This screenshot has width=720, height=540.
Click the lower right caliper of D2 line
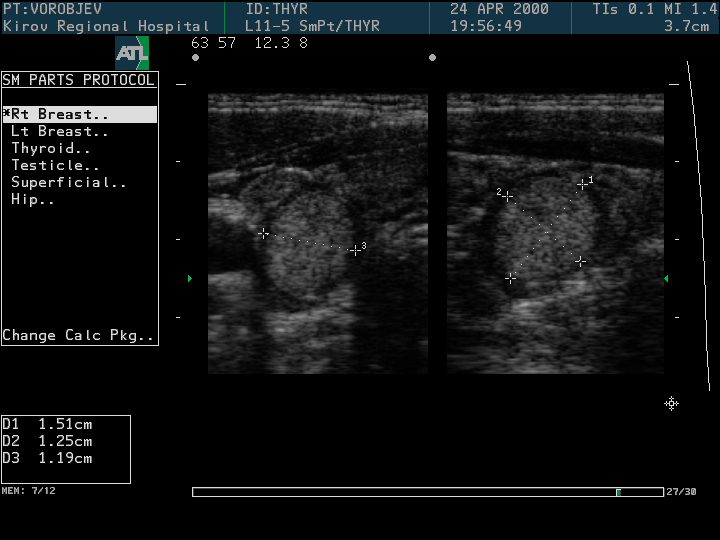[x=580, y=262]
